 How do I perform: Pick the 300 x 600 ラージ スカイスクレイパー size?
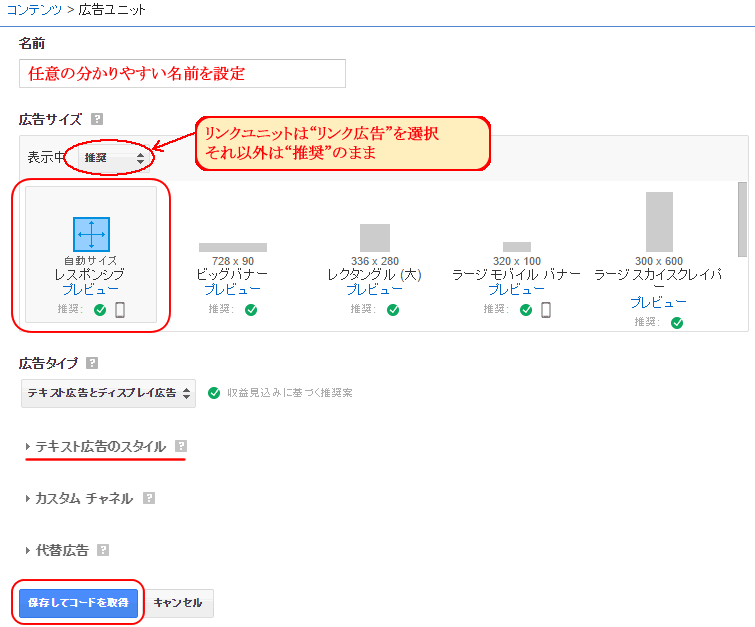pos(658,222)
